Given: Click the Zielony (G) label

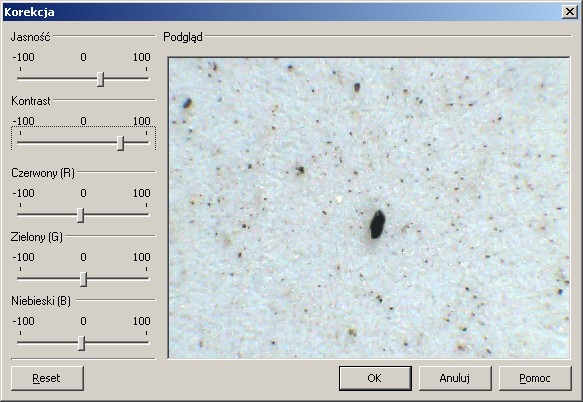Looking at the screenshot, I should 37,237.
